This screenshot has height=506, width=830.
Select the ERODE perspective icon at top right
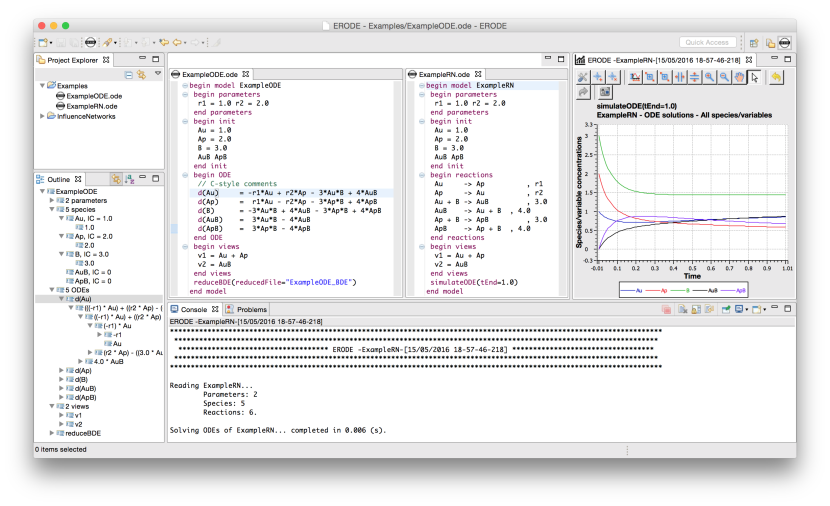pyautogui.click(x=784, y=43)
